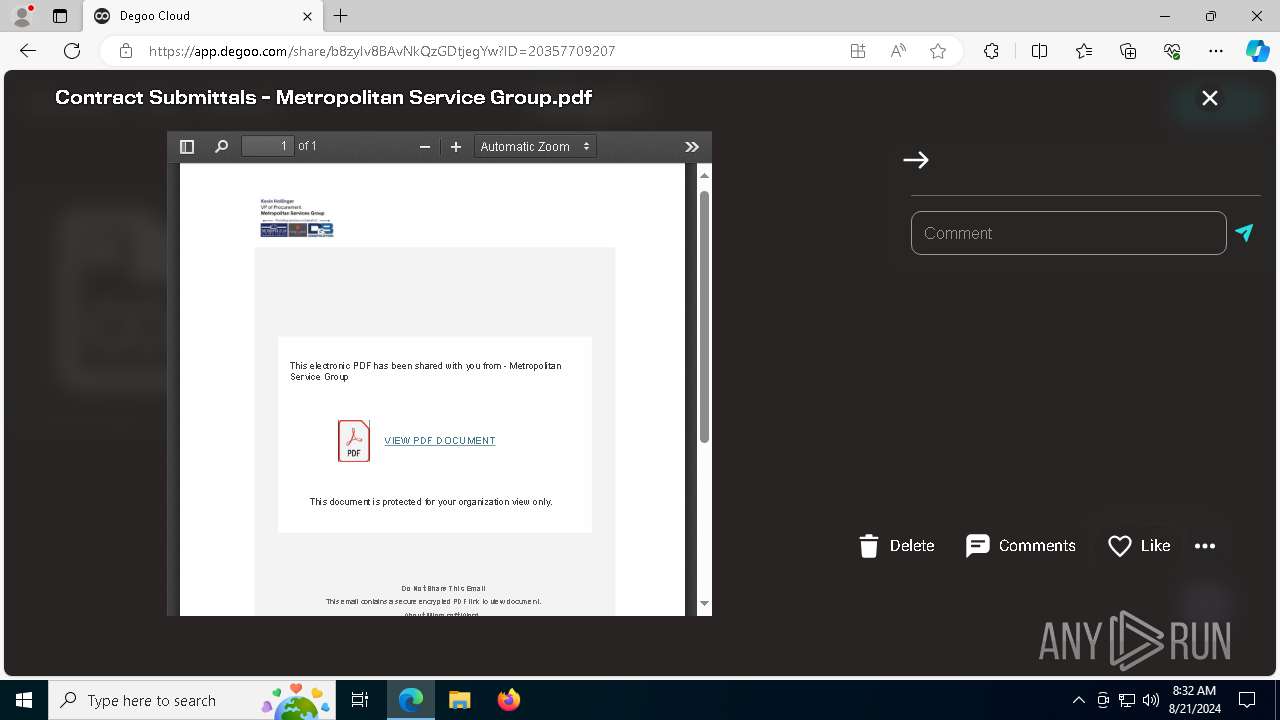
Task: Click the red PDF icon in document
Action: point(354,441)
